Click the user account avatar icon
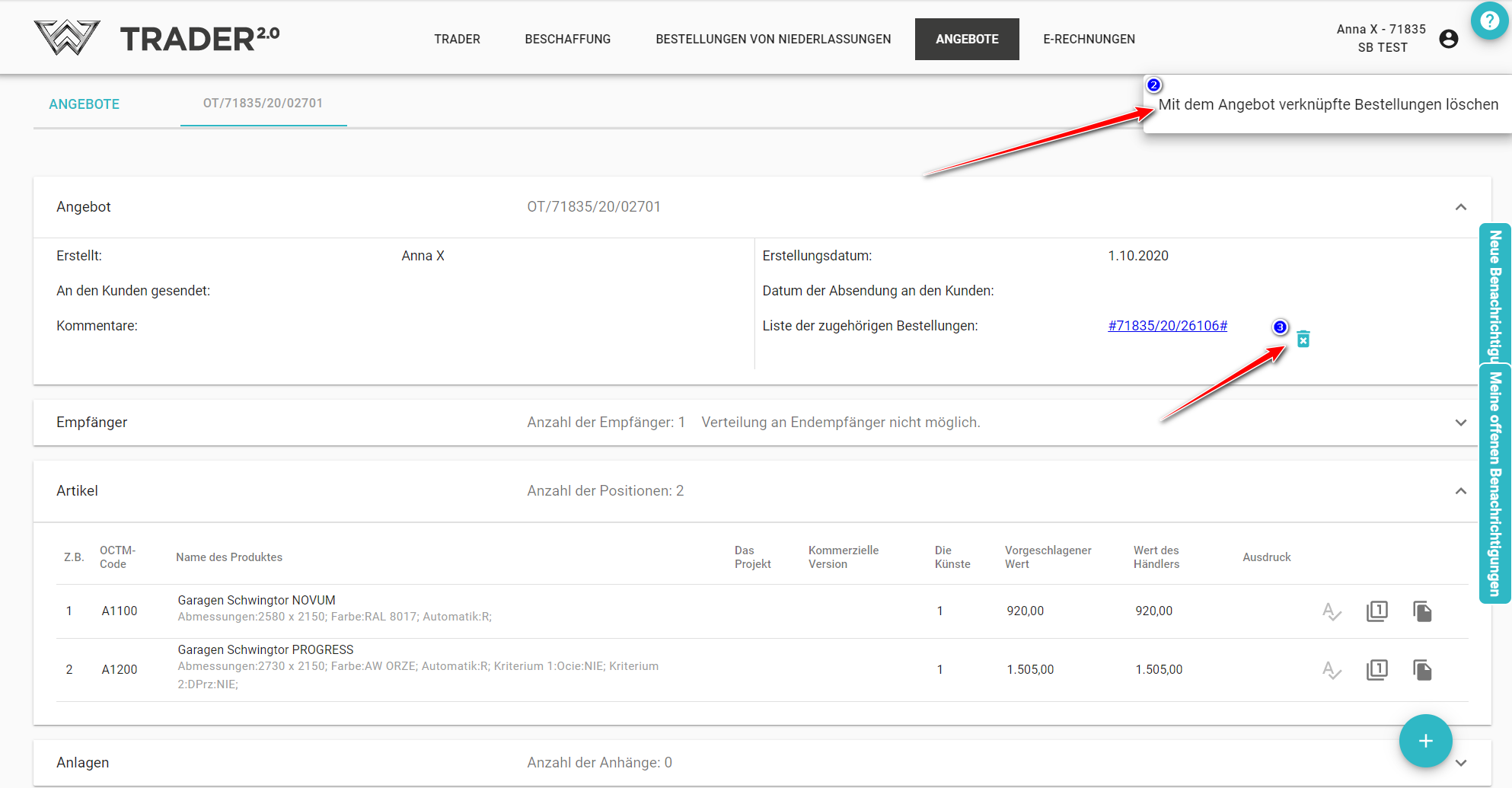Image resolution: width=1512 pixels, height=788 pixels. [x=1448, y=39]
